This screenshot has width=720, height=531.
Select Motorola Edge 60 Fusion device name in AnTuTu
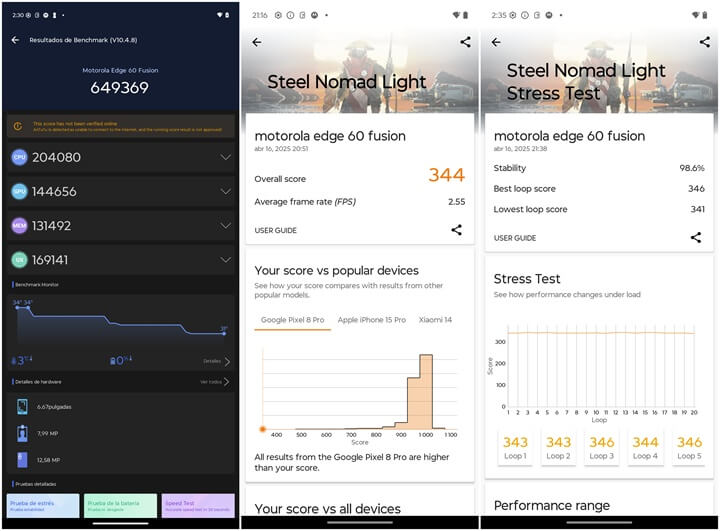[x=120, y=70]
